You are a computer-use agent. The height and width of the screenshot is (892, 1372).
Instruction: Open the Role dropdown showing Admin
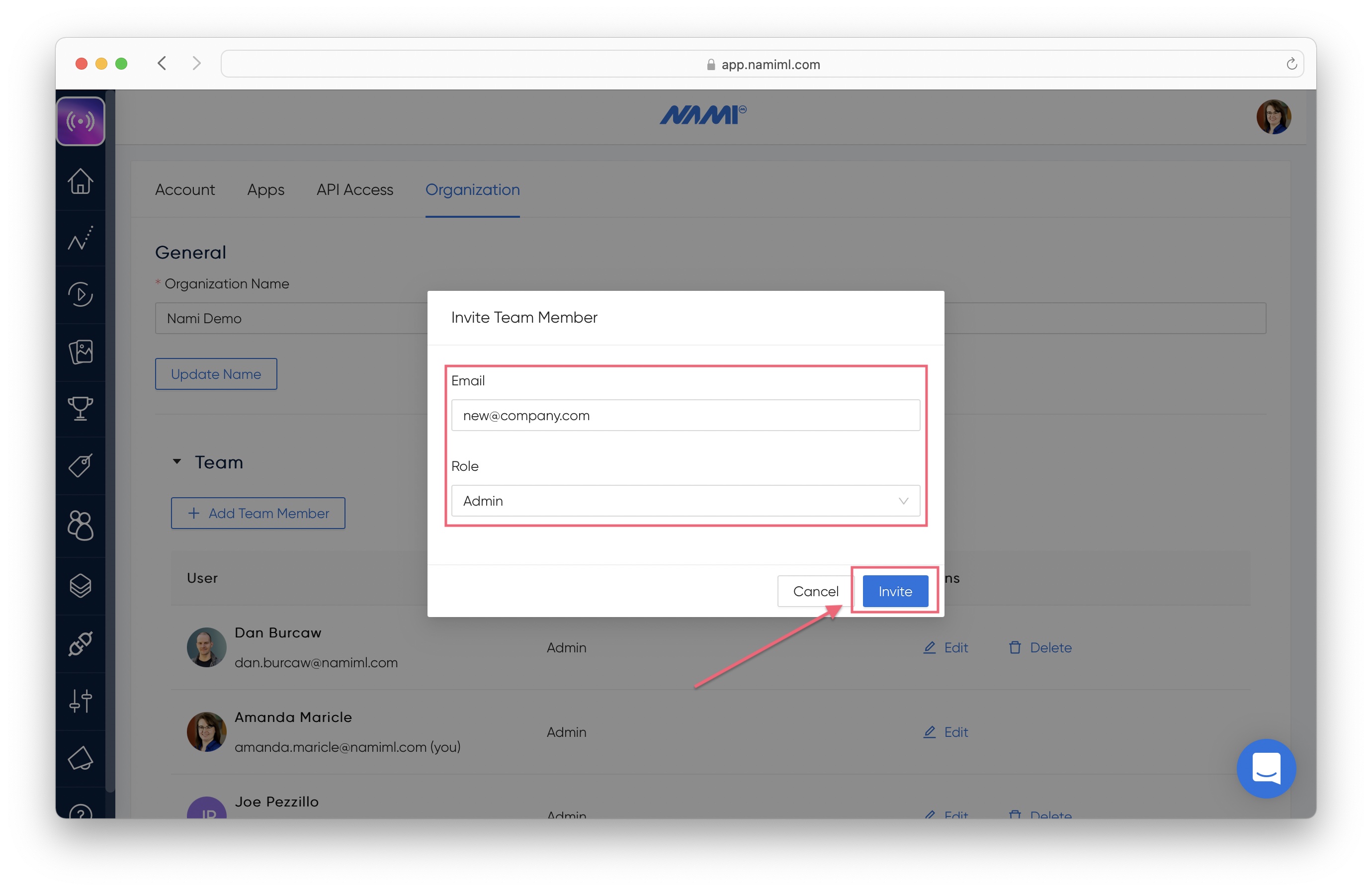click(x=685, y=501)
